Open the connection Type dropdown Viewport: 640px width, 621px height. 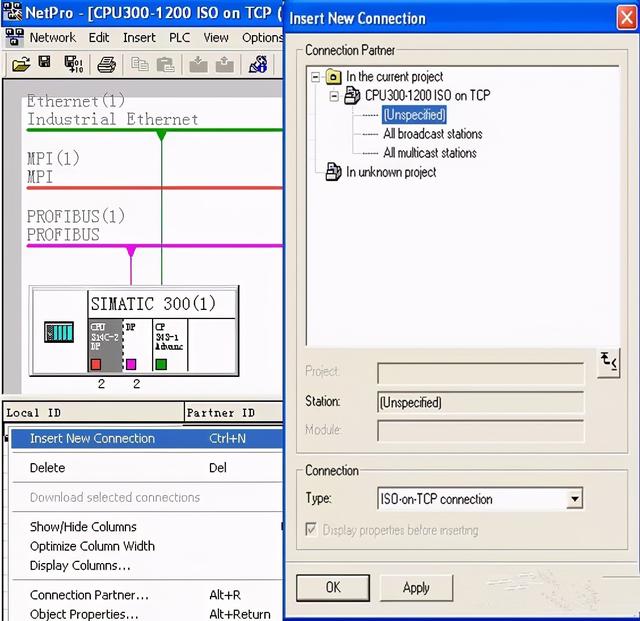(574, 499)
